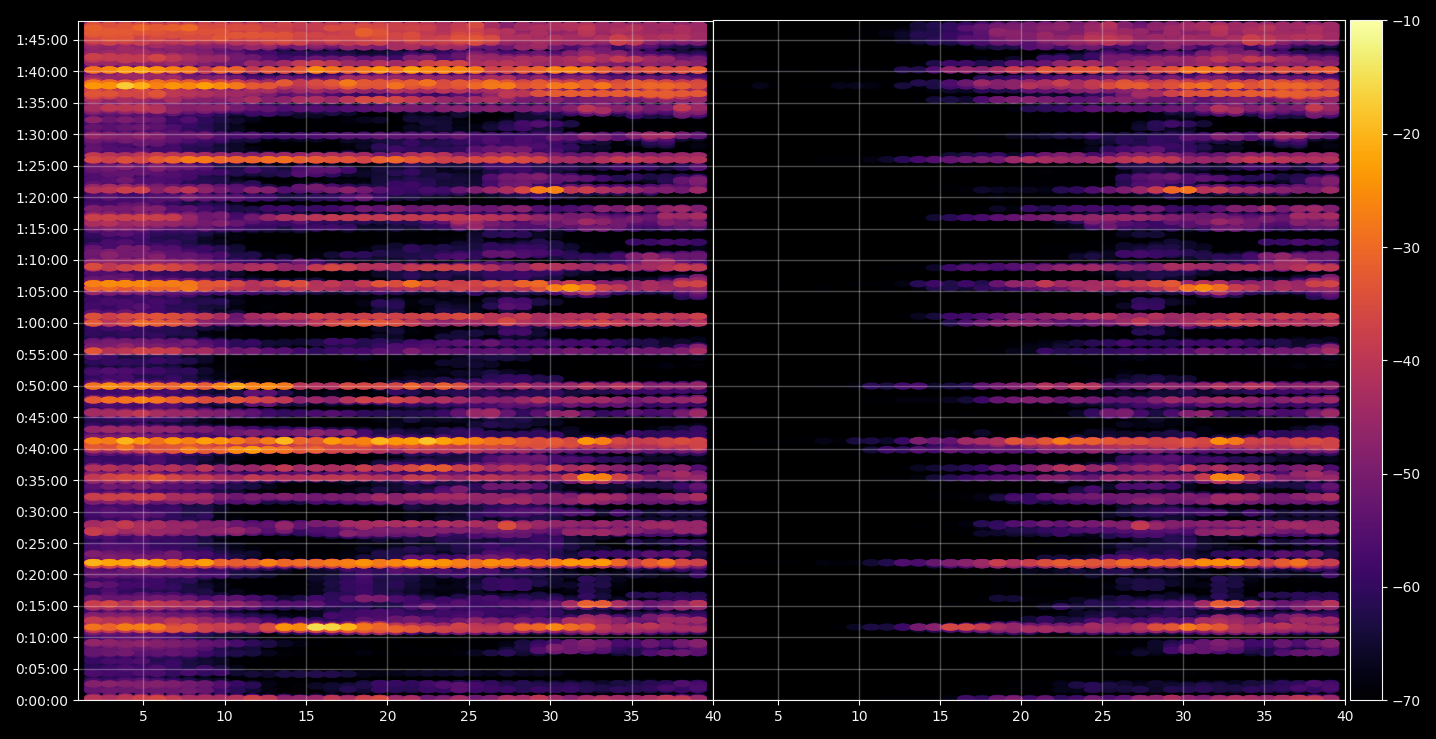Click the 0:30:00 y-axis tick label

click(42, 512)
